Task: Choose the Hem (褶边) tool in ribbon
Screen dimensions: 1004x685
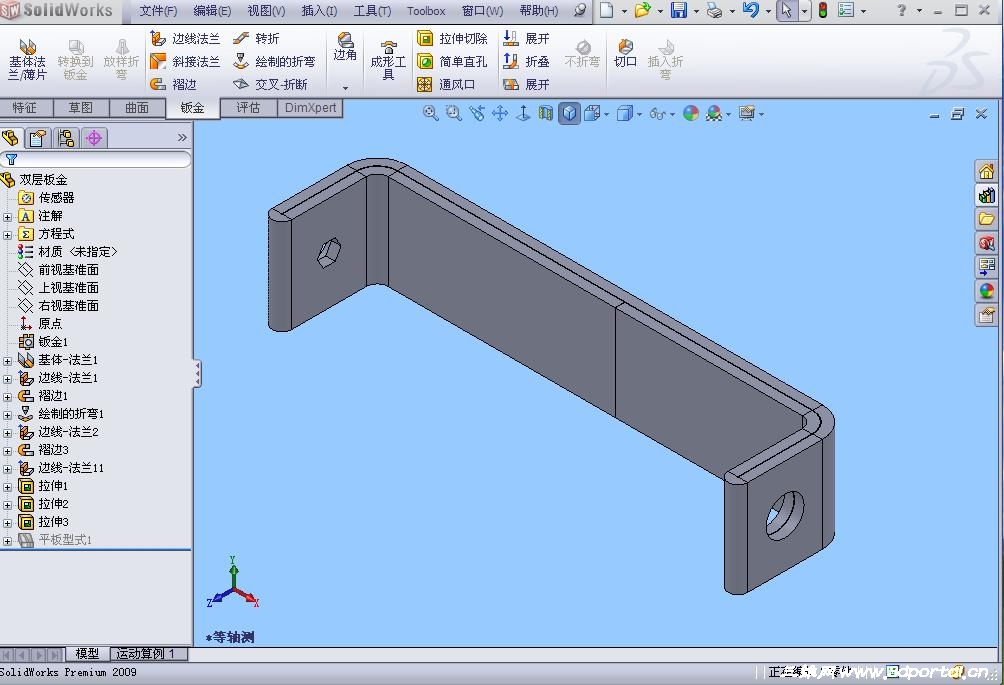Action: coord(174,84)
